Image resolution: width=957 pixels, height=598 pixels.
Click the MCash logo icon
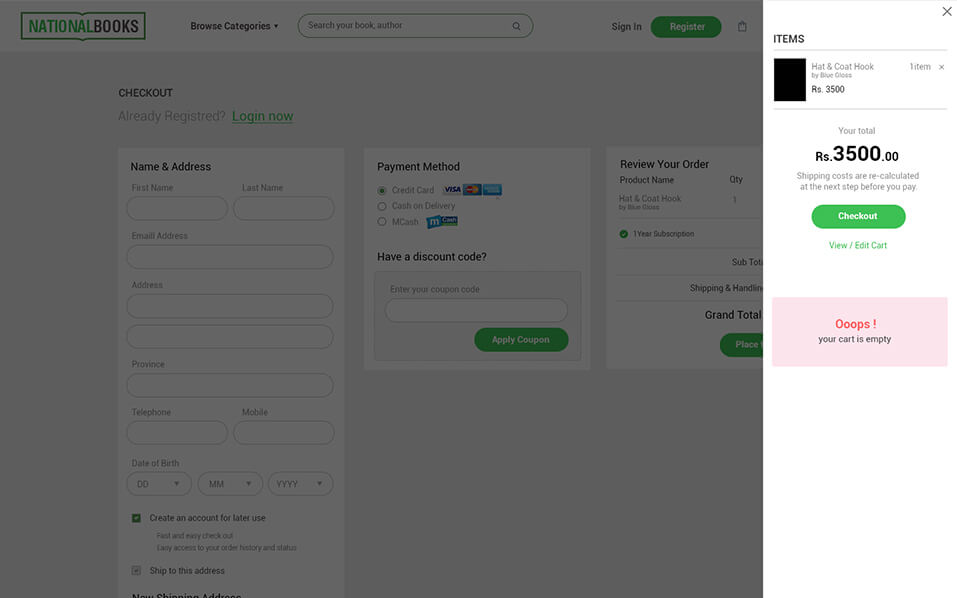(x=441, y=222)
